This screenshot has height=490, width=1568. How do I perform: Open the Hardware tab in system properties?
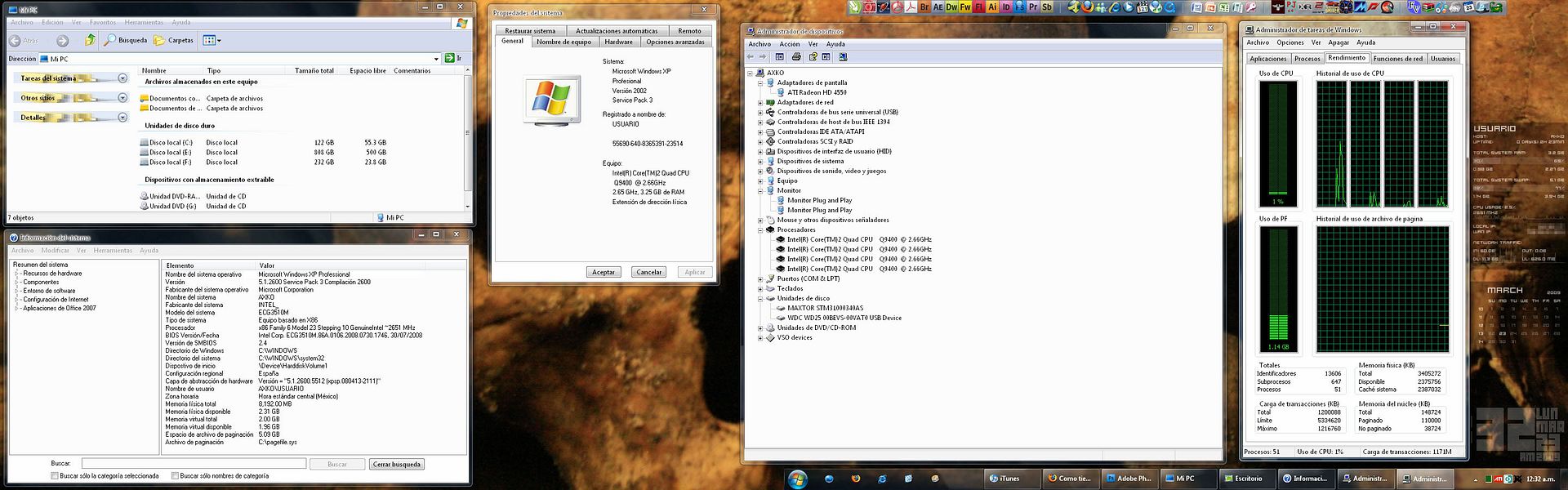618,42
